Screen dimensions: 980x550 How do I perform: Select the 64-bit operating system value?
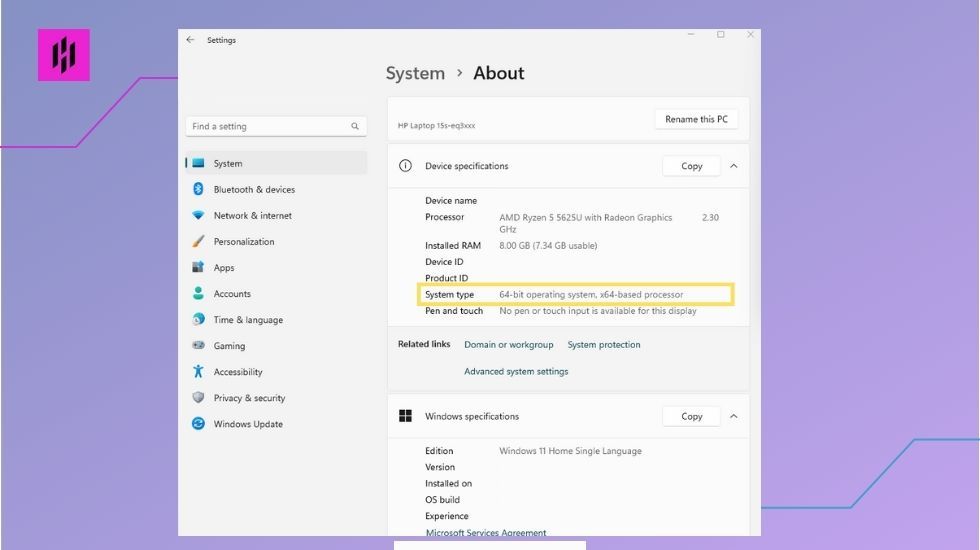[591, 294]
